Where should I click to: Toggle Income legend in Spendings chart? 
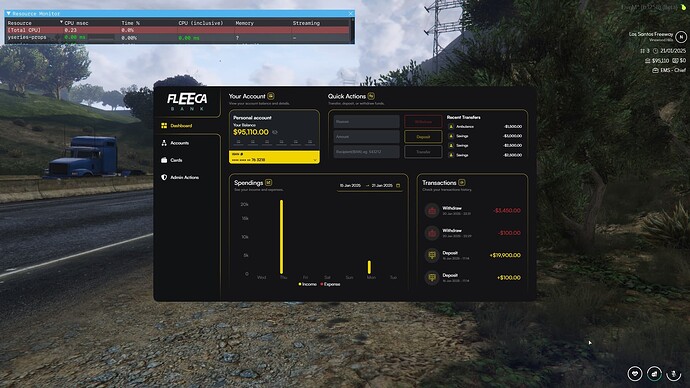308,284
